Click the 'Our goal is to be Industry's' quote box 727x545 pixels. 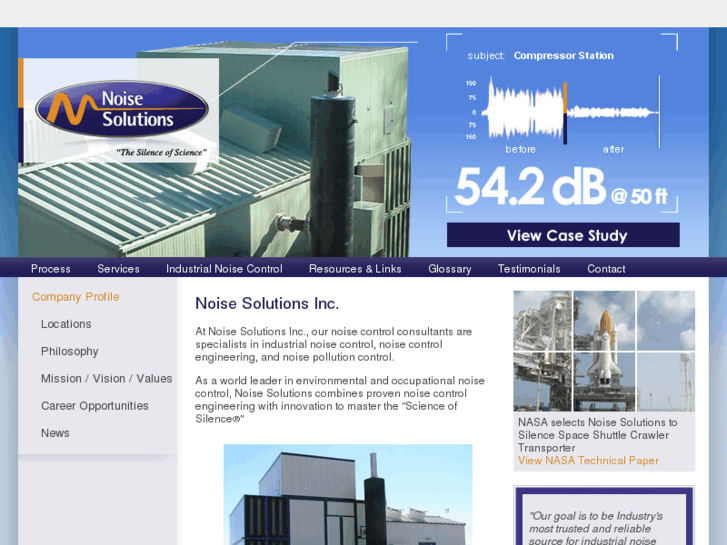tap(604, 516)
